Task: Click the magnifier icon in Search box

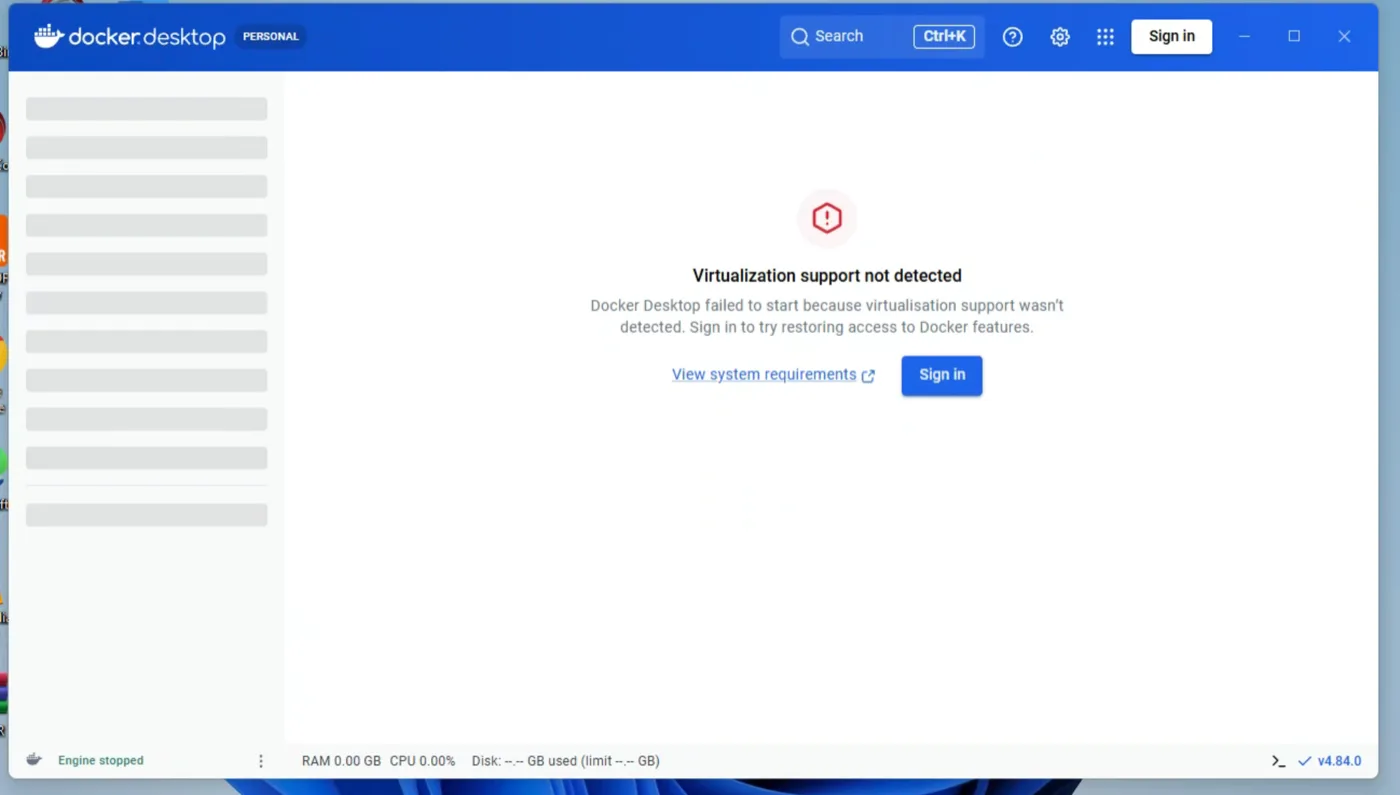Action: pos(800,37)
